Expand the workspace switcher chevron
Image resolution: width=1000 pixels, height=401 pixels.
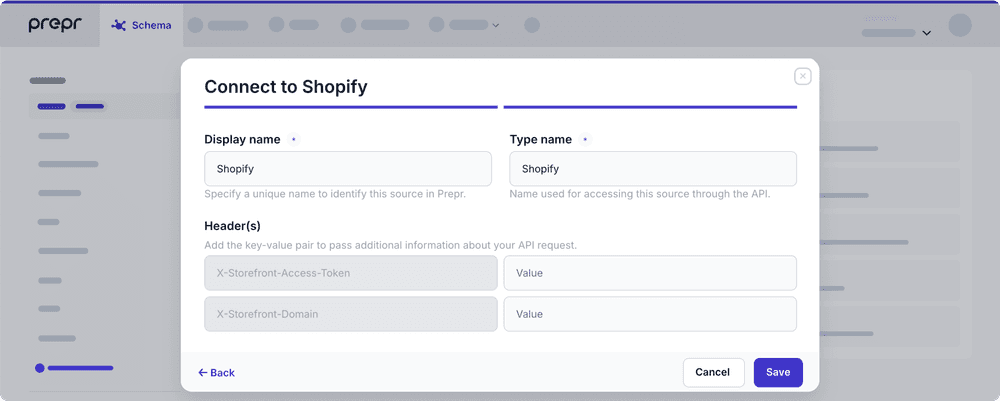927,33
